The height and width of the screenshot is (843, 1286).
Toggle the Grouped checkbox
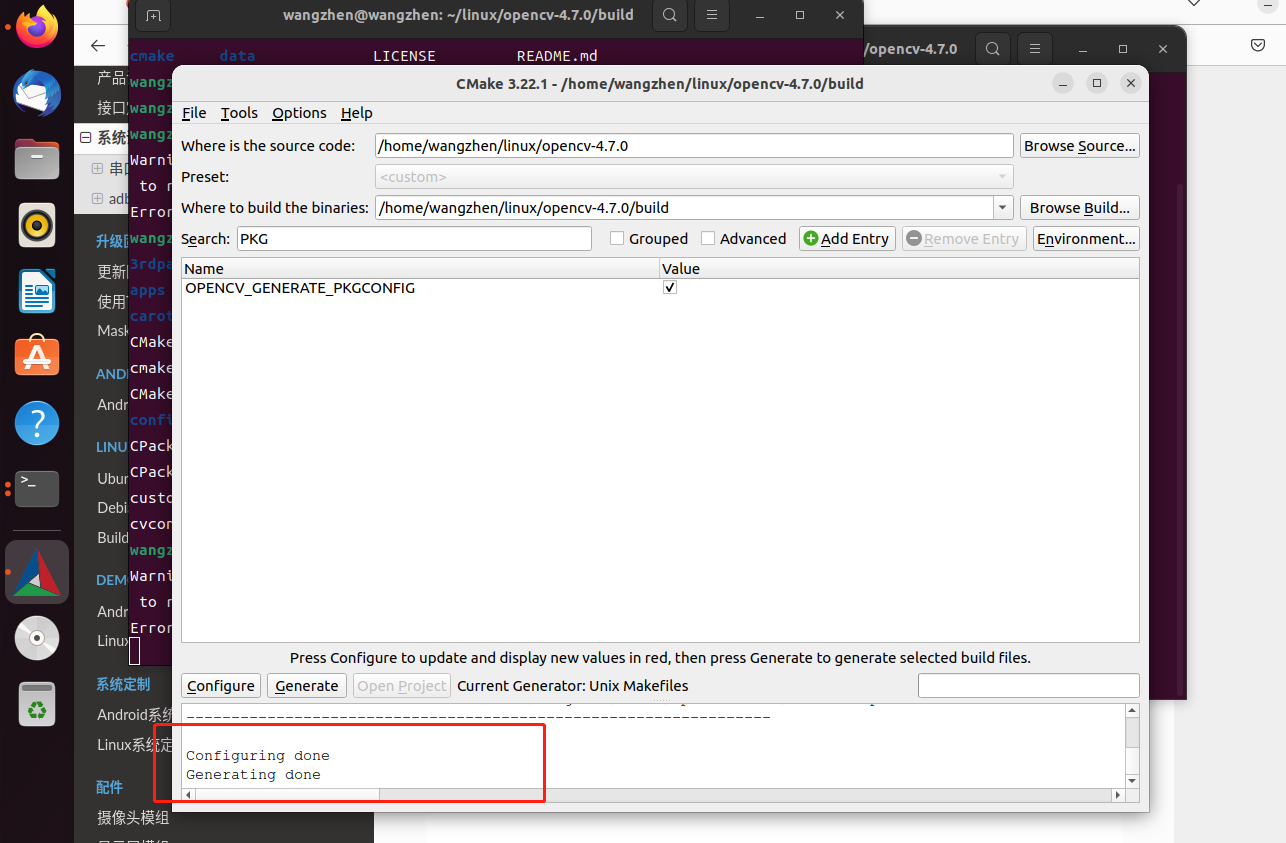point(617,238)
